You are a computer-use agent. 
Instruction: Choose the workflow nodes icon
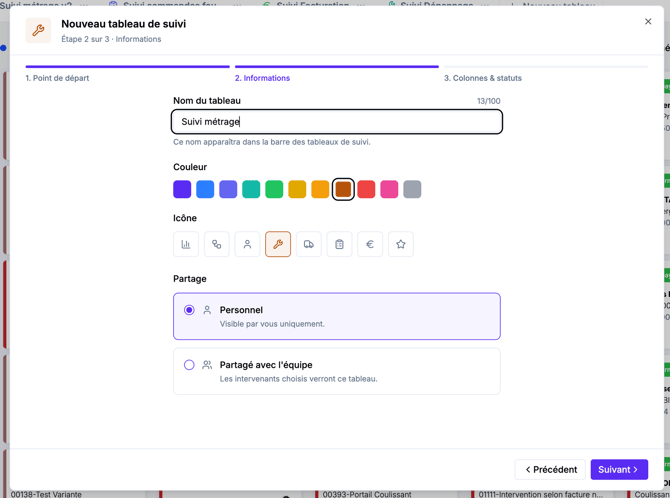[x=217, y=244]
